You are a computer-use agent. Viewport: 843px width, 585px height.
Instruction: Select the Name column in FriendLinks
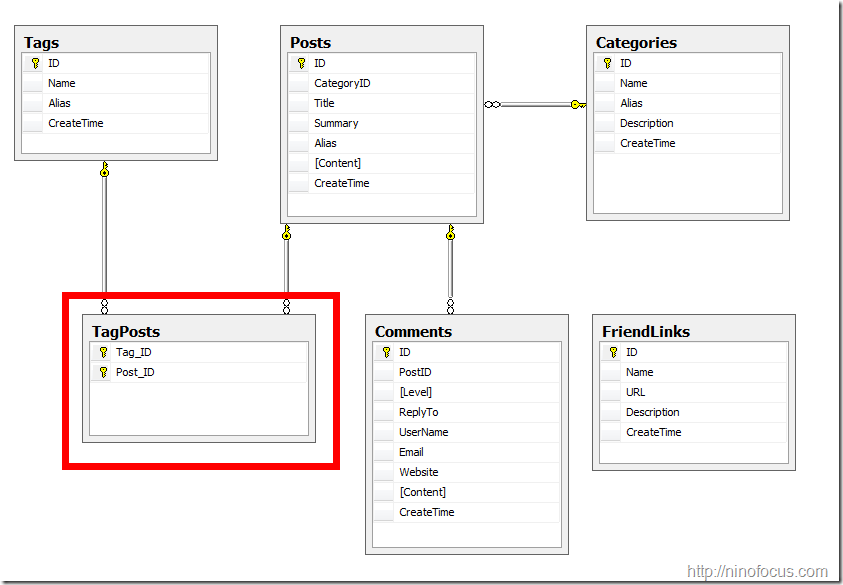coord(694,372)
